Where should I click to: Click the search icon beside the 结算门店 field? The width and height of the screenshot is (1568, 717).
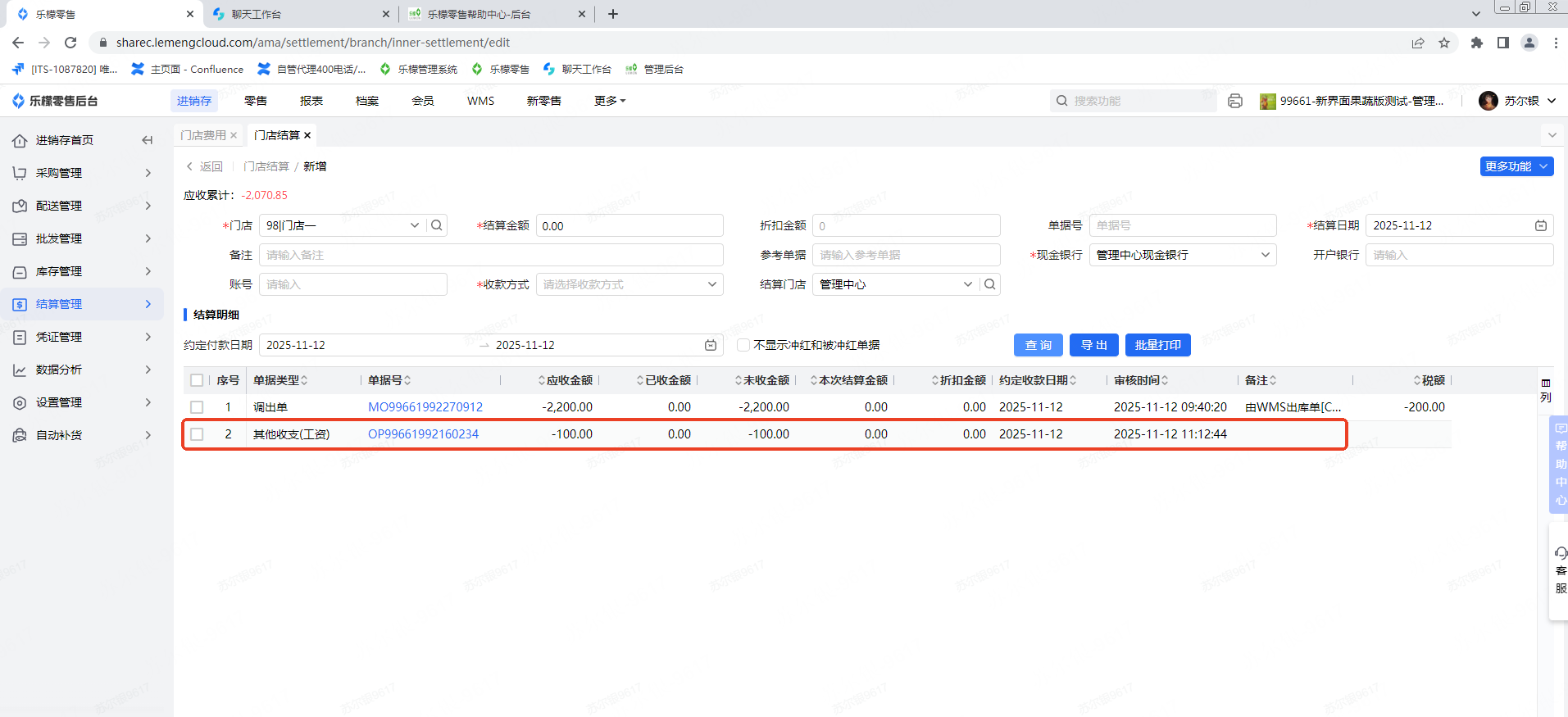(x=990, y=284)
